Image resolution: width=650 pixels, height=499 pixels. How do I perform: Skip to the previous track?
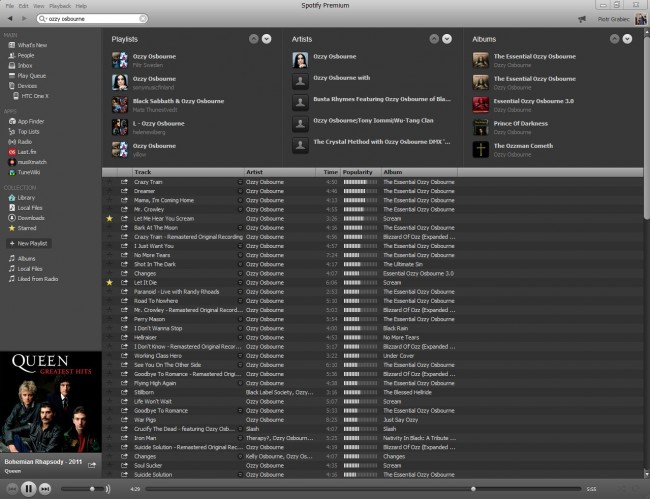[x=12, y=489]
